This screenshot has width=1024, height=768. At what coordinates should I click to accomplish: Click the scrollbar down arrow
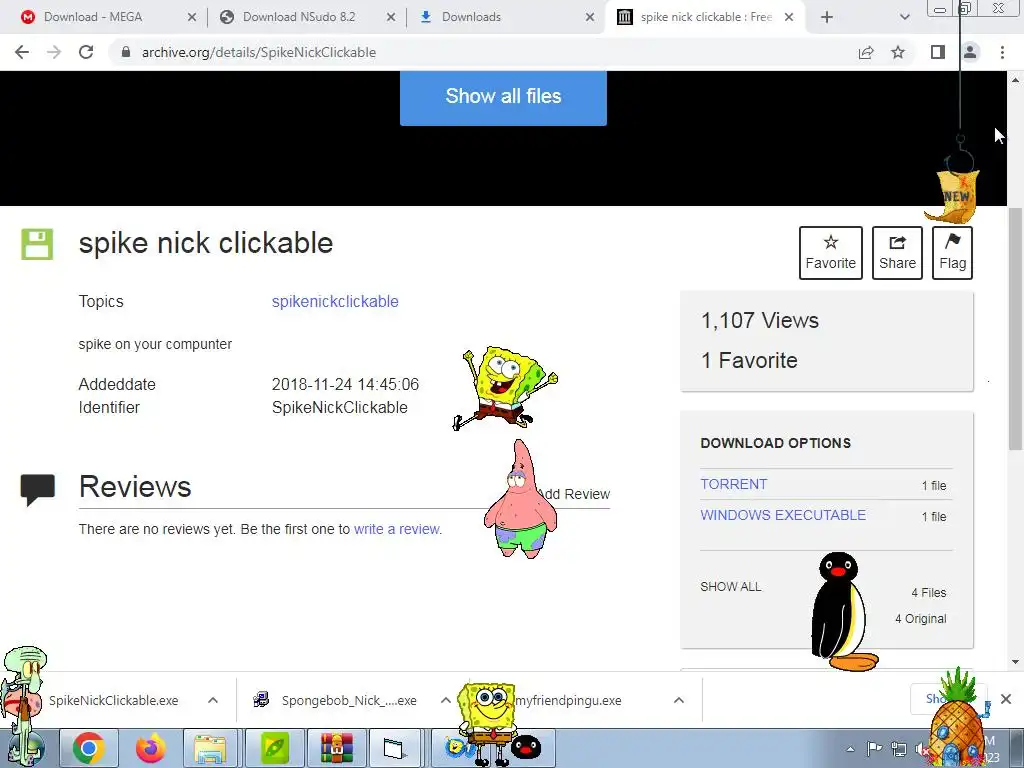(1015, 662)
